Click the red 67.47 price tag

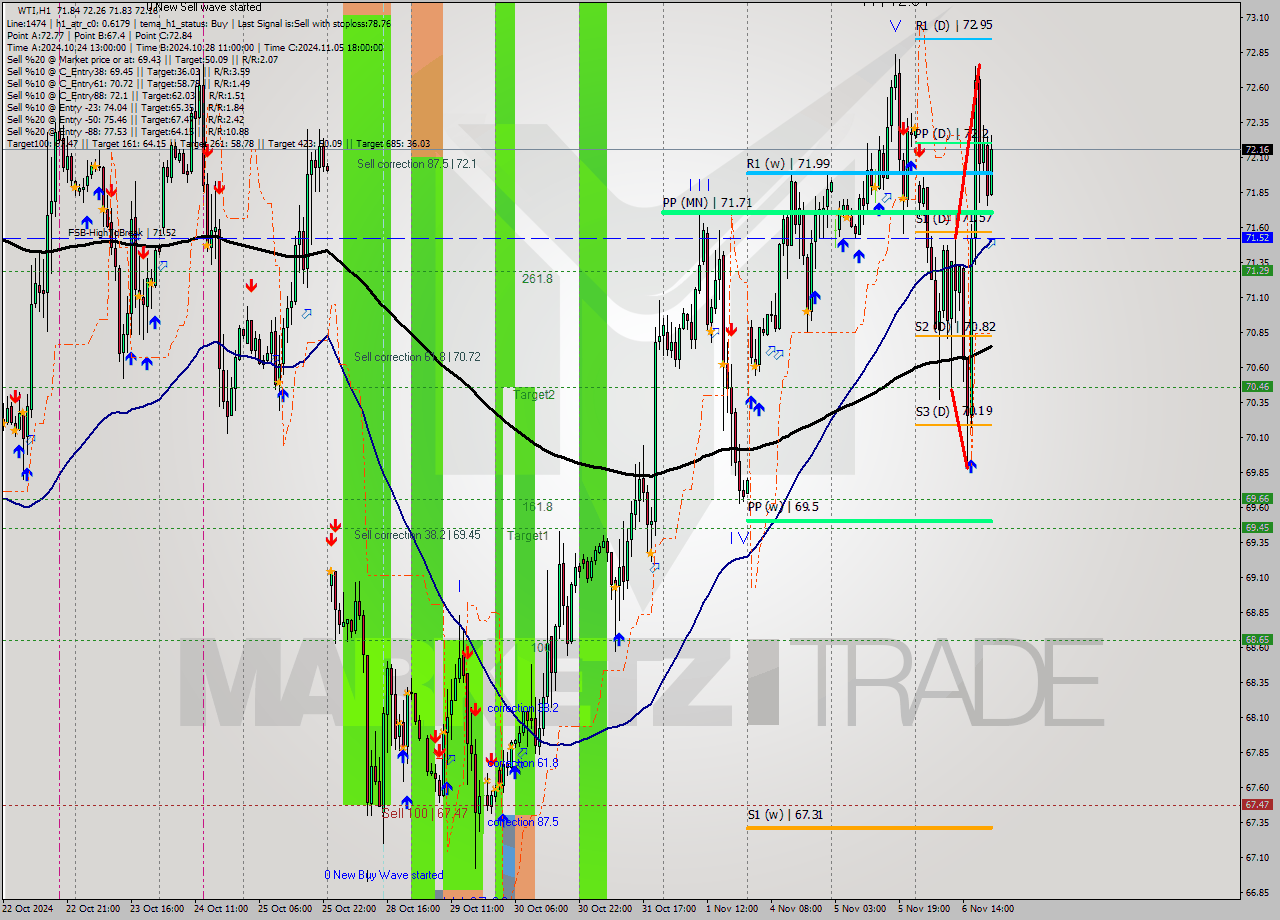point(1257,804)
